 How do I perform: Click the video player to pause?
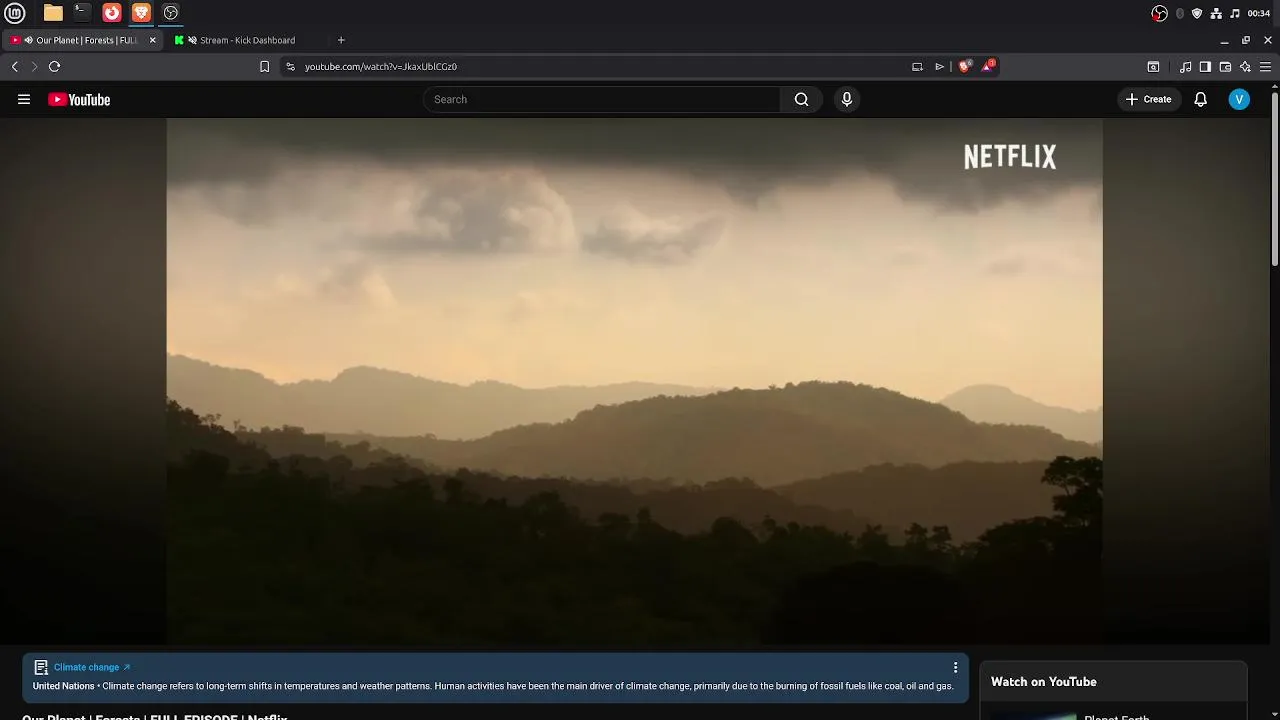point(634,382)
